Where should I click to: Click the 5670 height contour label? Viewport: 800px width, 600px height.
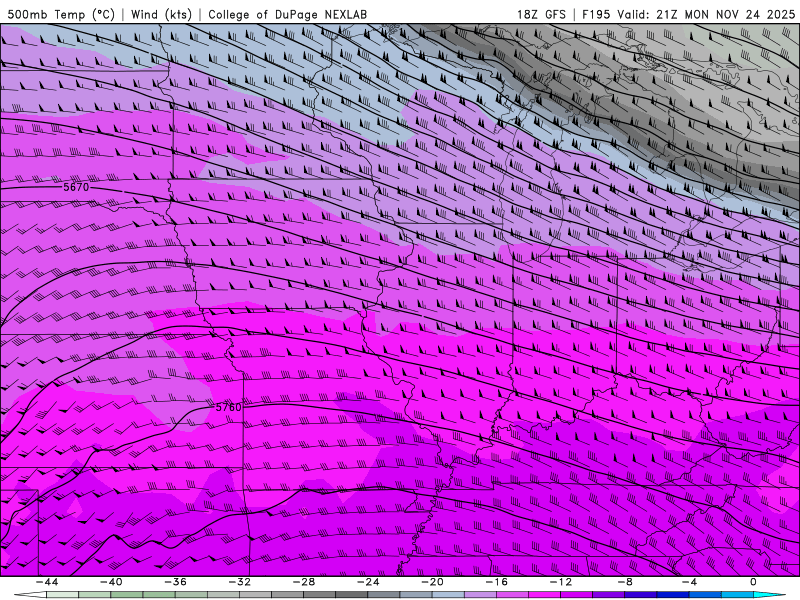pyautogui.click(x=76, y=187)
